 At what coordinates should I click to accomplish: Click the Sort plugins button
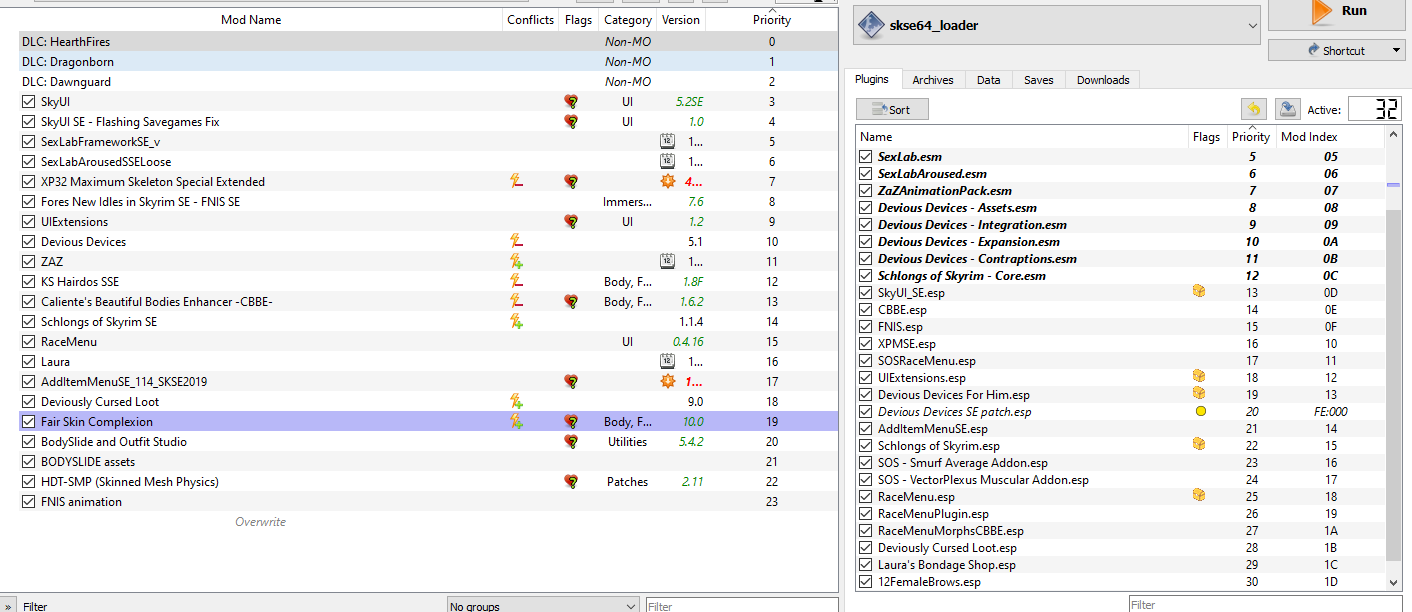pyautogui.click(x=892, y=110)
